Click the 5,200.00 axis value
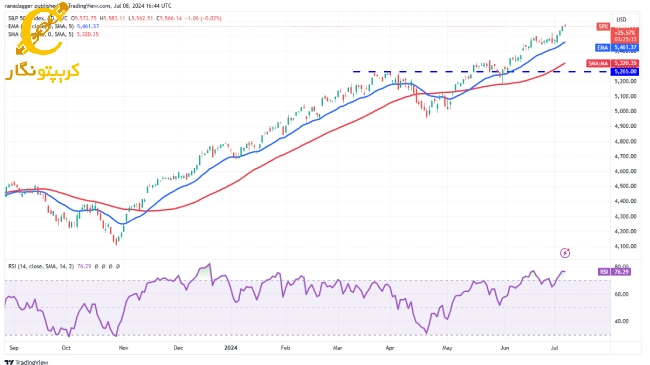Viewport: 650px width, 365px height. click(x=626, y=81)
